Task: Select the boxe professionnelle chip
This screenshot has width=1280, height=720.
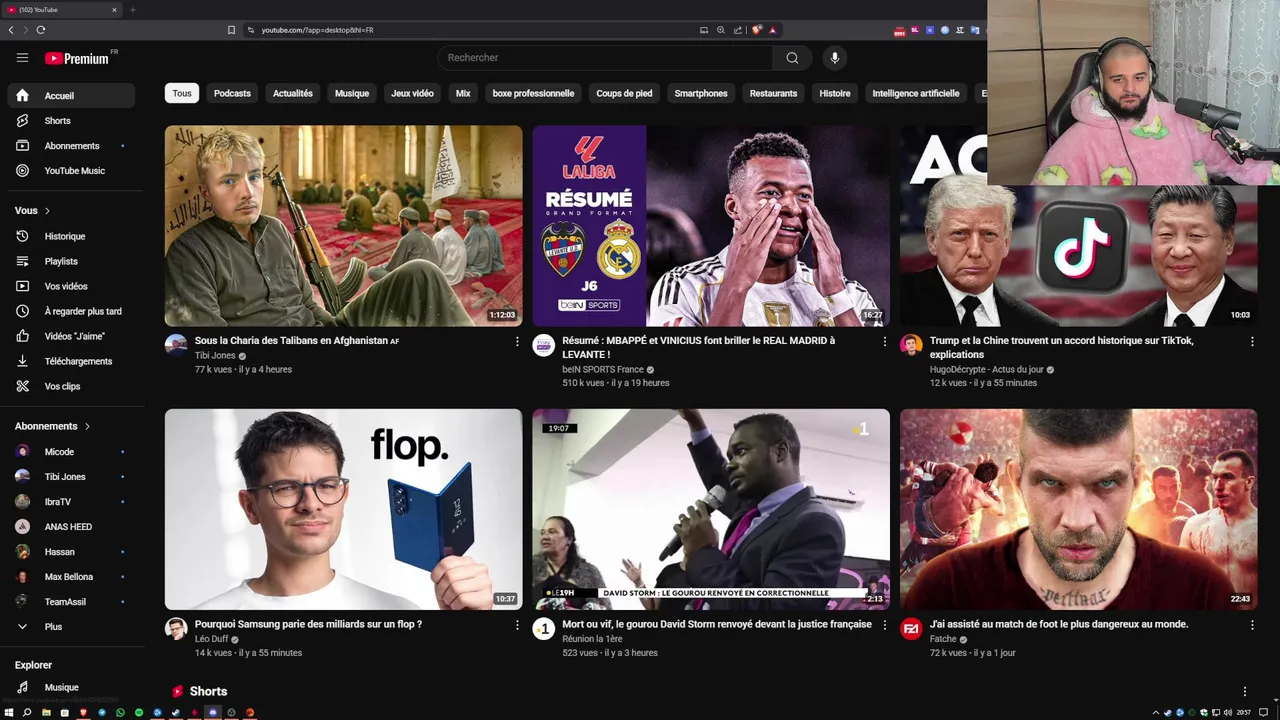Action: [533, 93]
